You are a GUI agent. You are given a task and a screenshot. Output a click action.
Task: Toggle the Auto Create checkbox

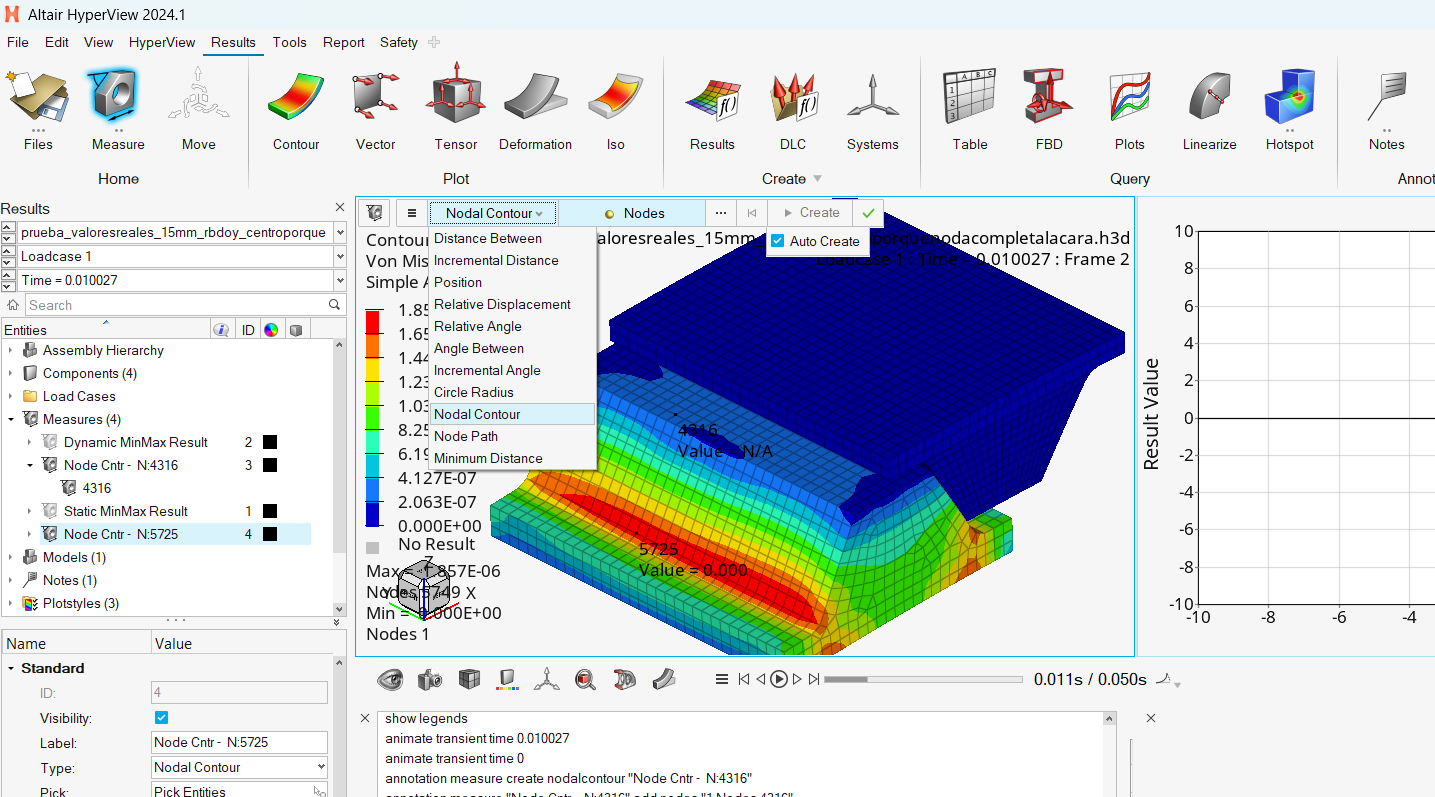click(x=778, y=241)
